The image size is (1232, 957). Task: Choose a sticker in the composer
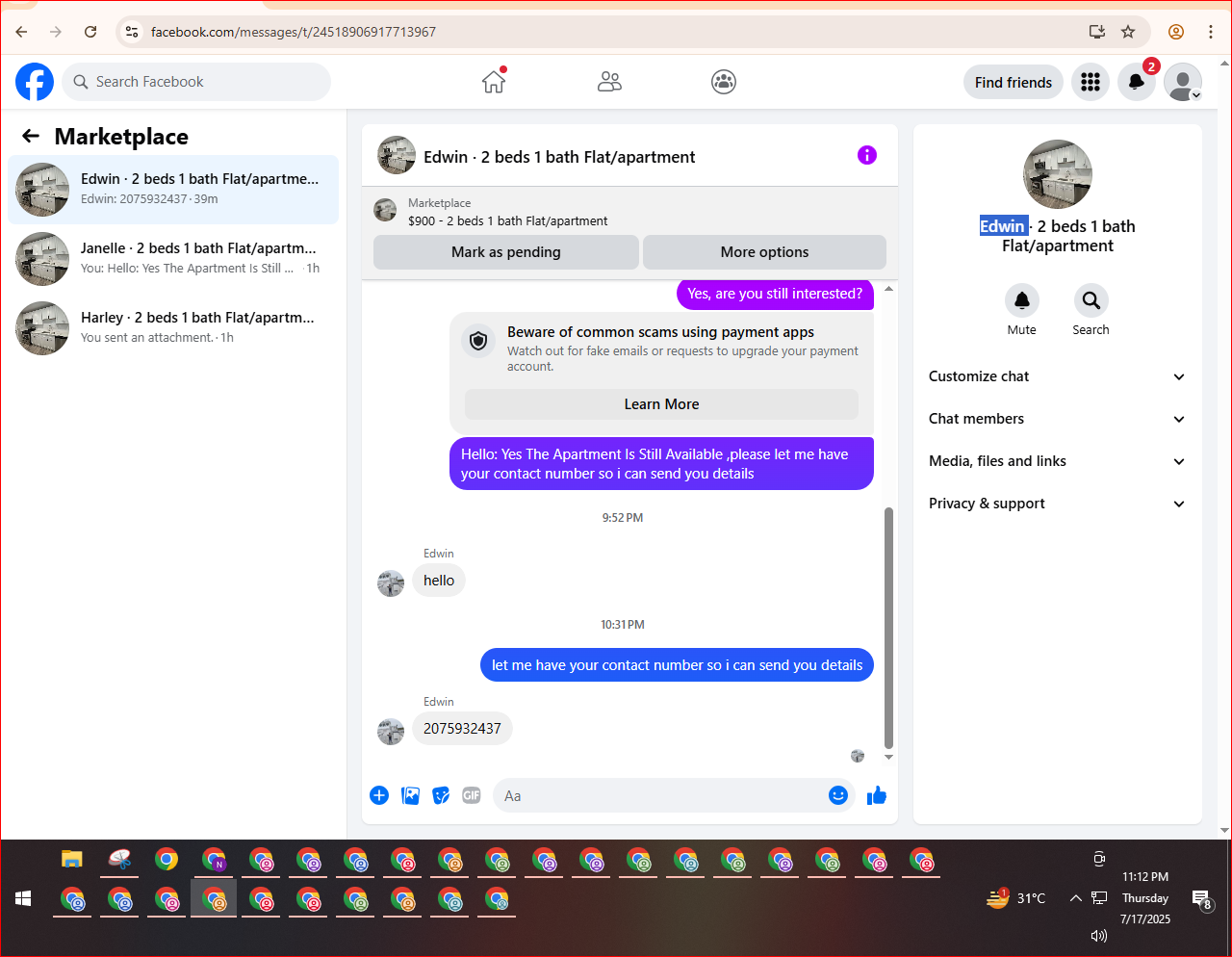[441, 795]
